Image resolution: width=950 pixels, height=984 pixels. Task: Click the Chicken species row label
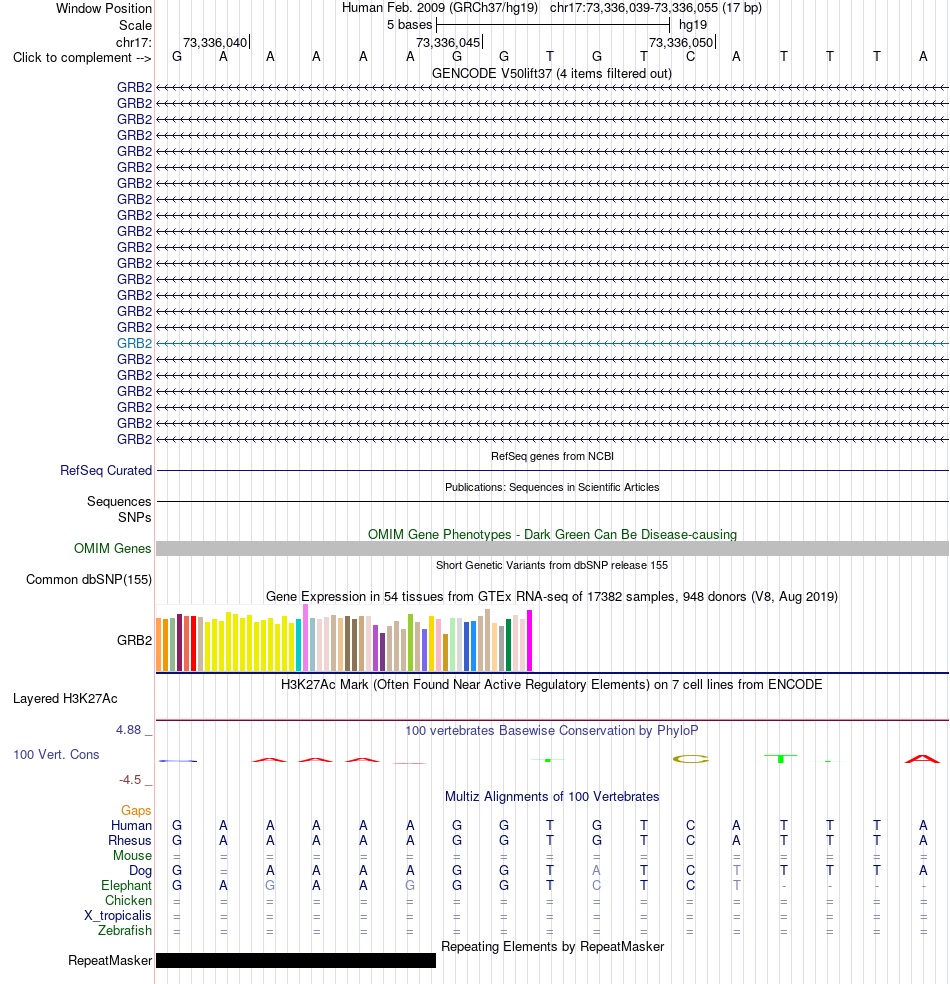pyautogui.click(x=128, y=901)
